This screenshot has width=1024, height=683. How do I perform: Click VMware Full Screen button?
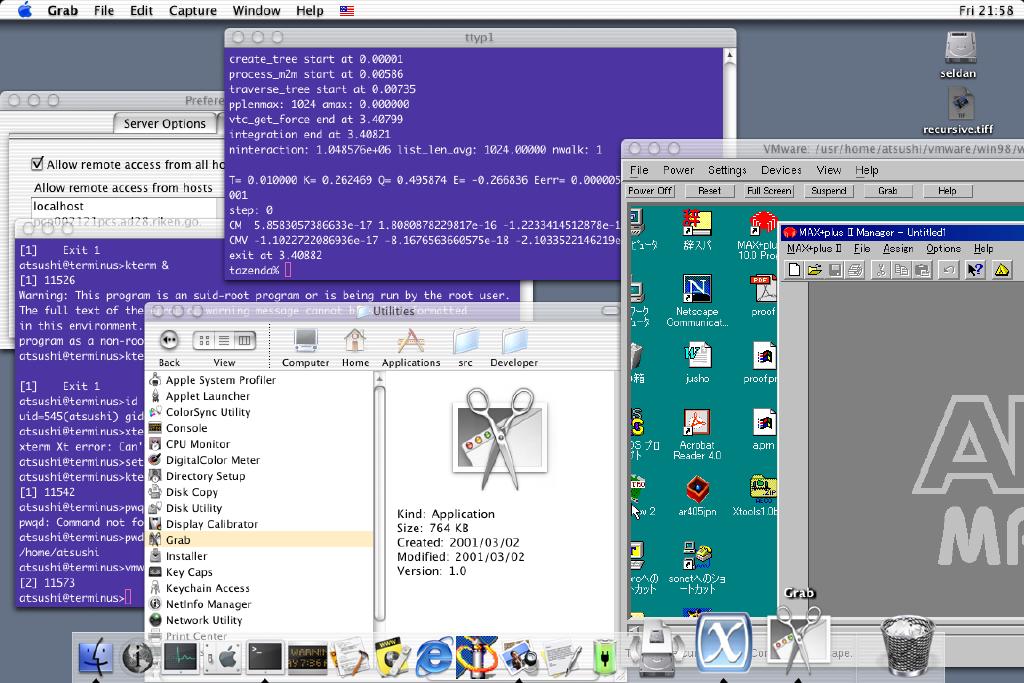point(769,191)
